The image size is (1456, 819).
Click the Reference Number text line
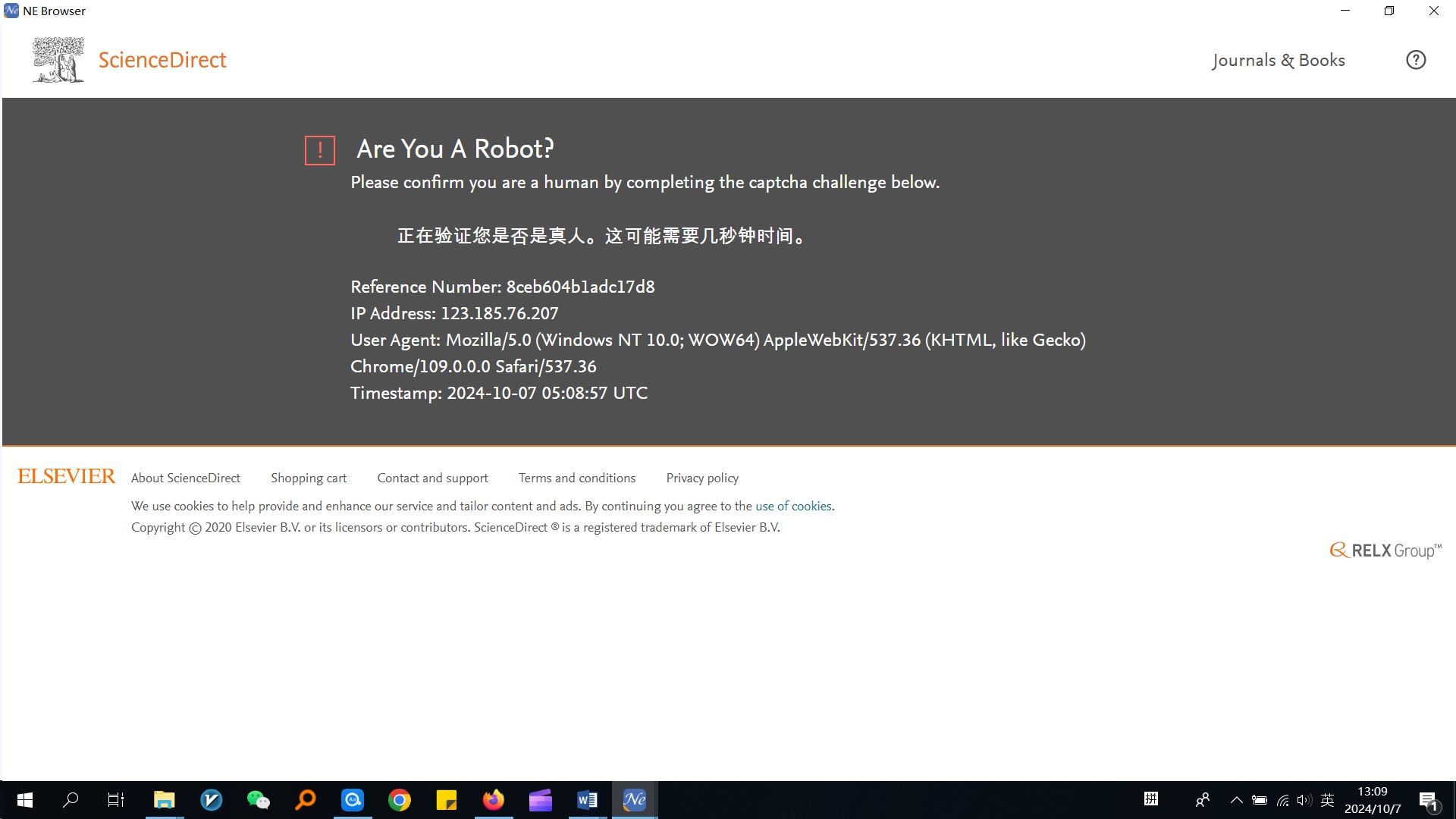pyautogui.click(x=503, y=287)
